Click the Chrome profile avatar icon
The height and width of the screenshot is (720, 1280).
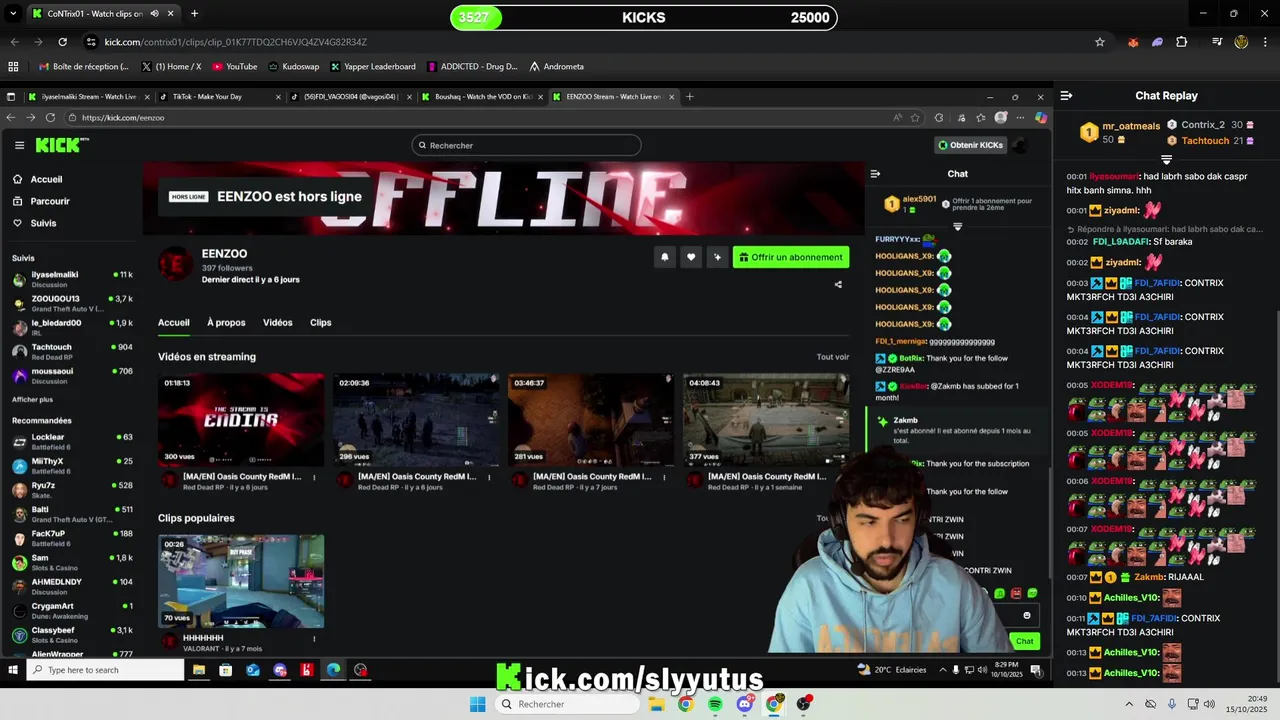[x=1241, y=42]
